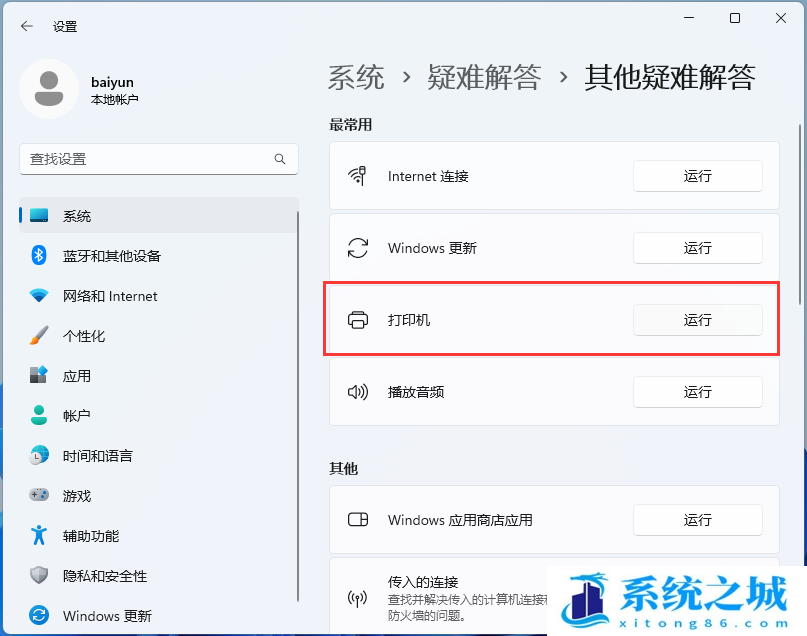The height and width of the screenshot is (636, 807).
Task: Open 辅助功能 settings
Action: [x=159, y=536]
